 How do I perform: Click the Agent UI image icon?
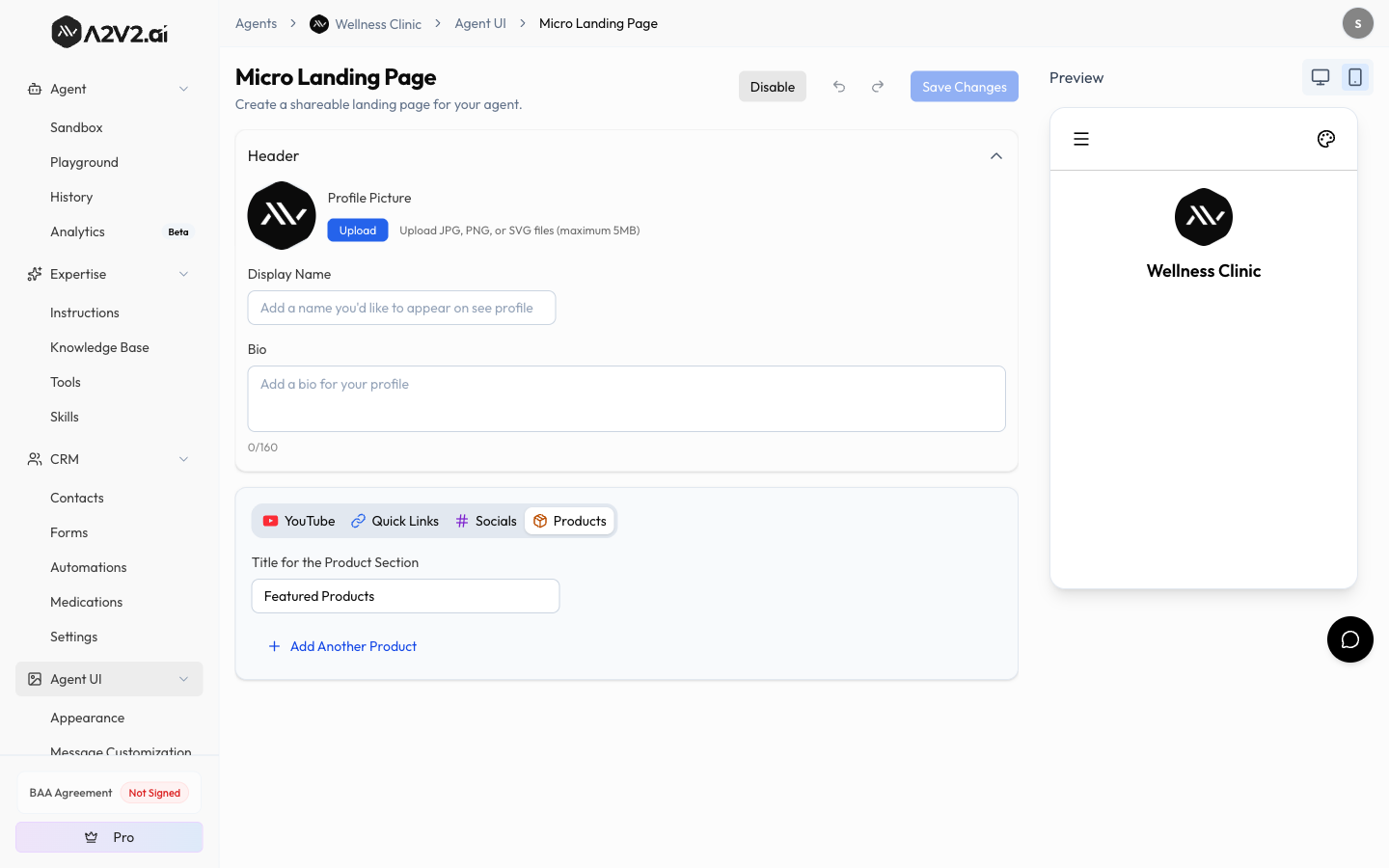(35, 679)
